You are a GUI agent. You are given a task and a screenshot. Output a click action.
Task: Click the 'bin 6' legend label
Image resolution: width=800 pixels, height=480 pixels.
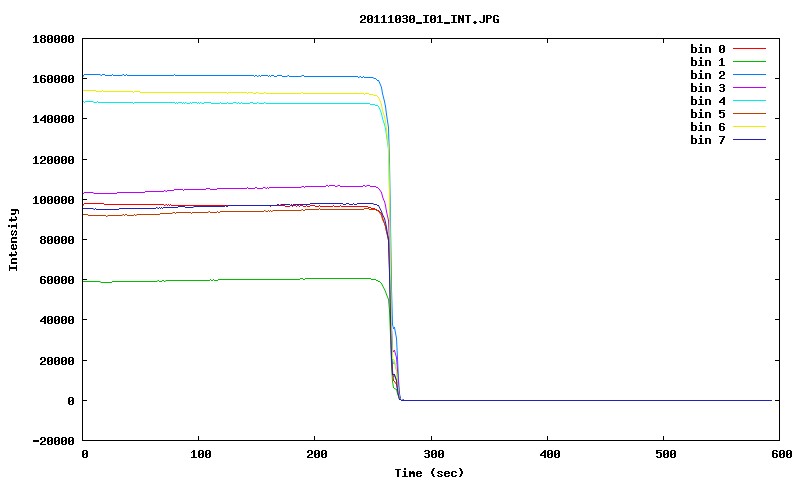[x=708, y=127]
